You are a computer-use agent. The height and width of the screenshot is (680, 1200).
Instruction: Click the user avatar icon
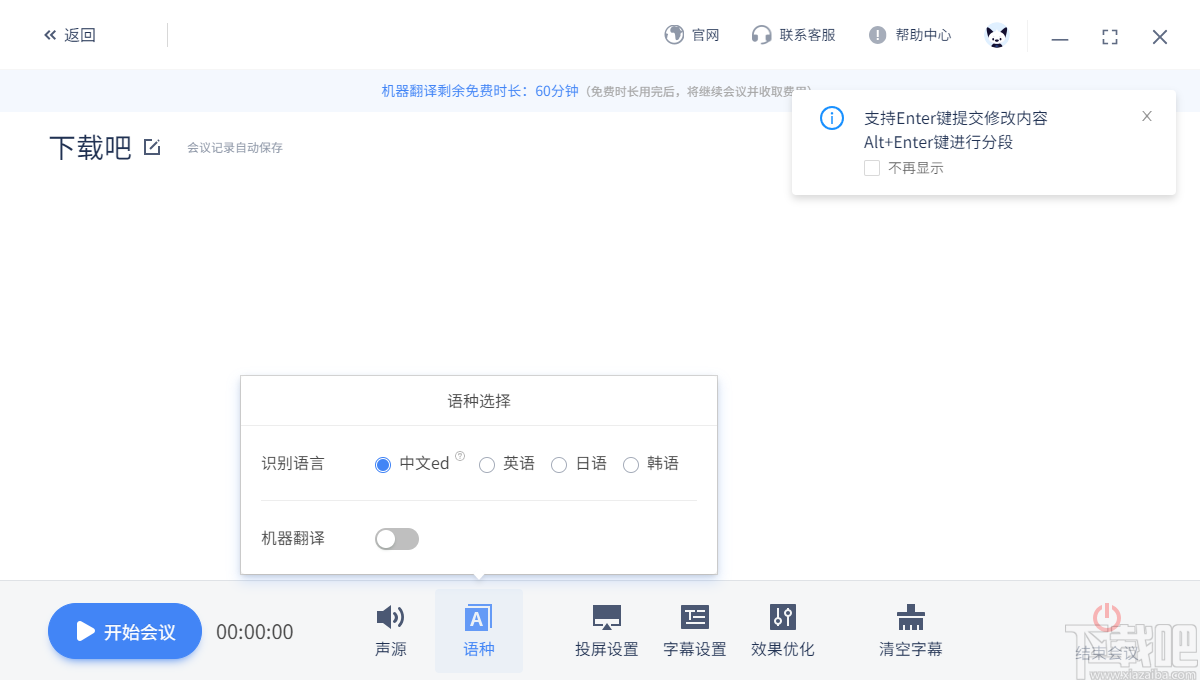(x=997, y=36)
